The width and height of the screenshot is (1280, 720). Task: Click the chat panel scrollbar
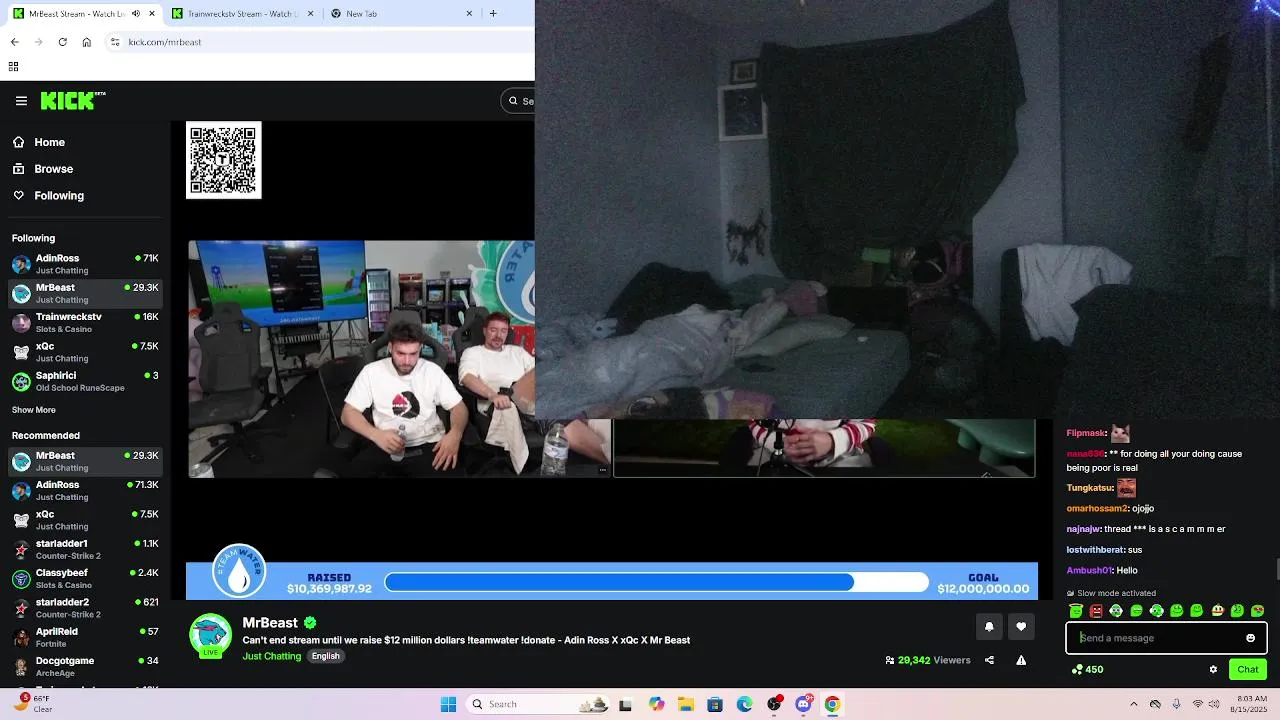(1277, 569)
